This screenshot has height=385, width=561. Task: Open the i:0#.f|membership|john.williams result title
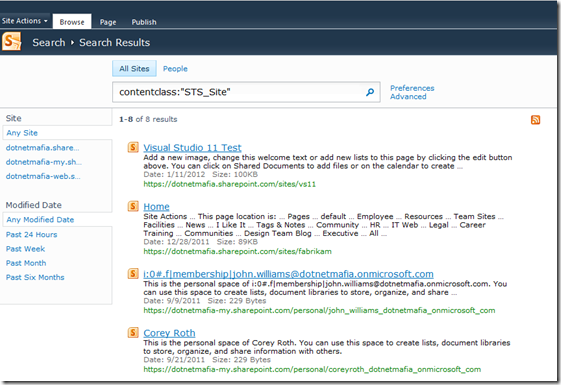[x=288, y=274]
